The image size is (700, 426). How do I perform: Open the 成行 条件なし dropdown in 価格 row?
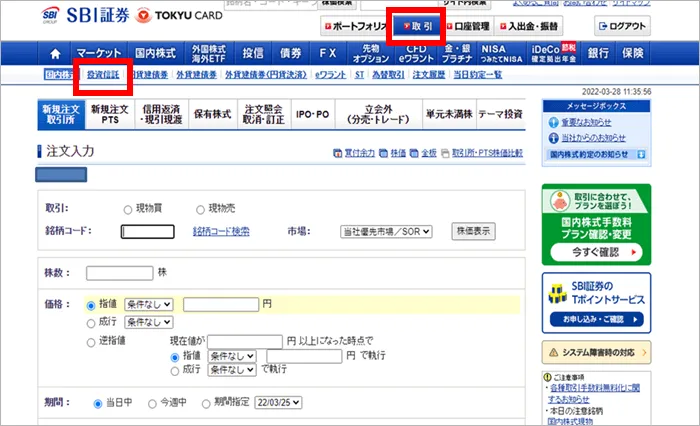coord(149,322)
